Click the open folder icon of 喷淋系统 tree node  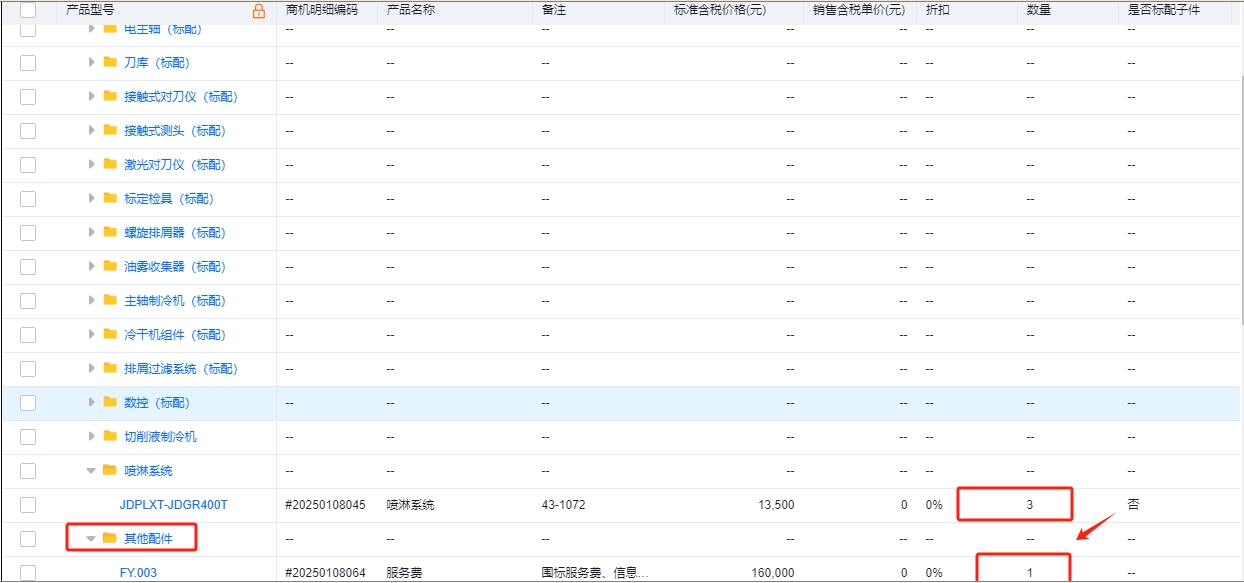(110, 470)
